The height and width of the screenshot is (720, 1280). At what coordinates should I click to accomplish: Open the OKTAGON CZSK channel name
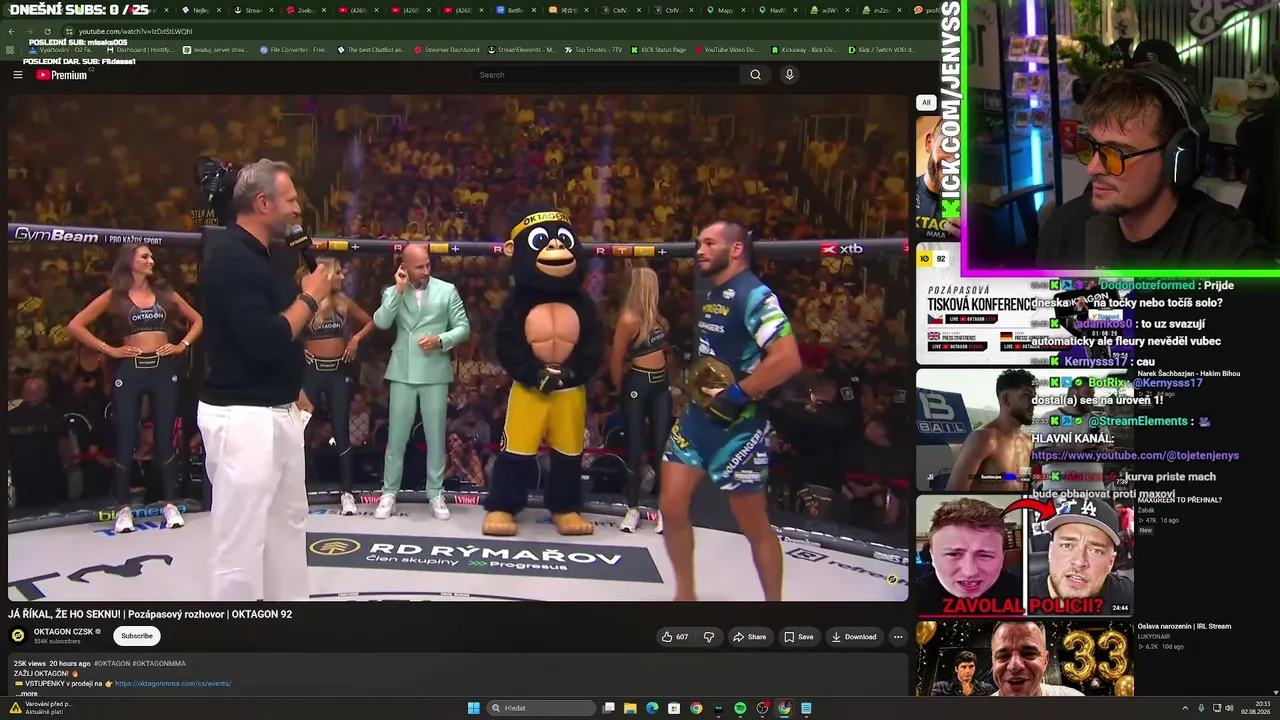(x=63, y=632)
